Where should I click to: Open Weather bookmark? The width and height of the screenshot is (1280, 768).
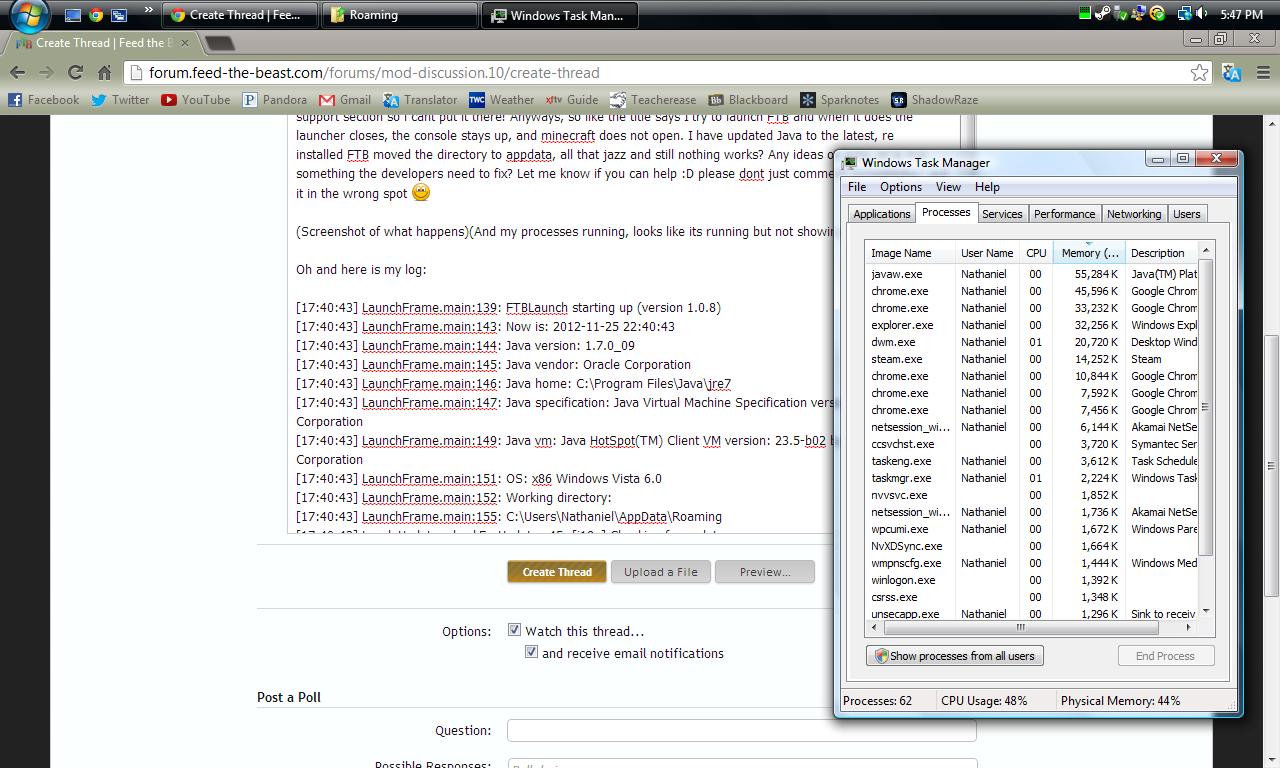click(501, 100)
